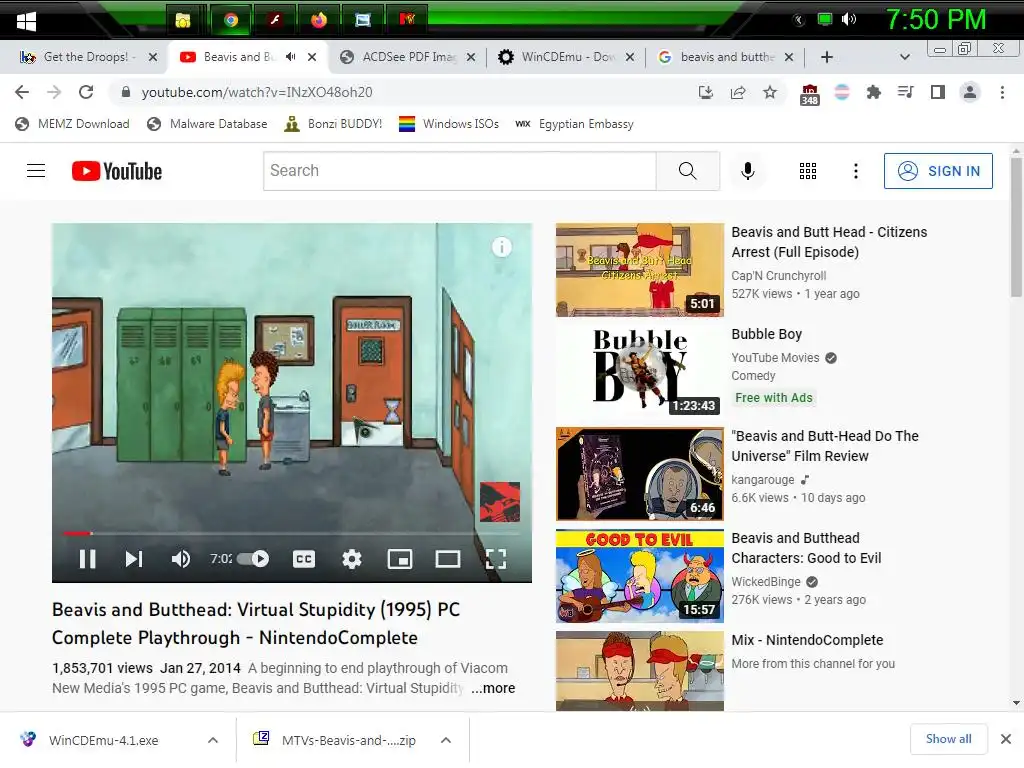This screenshot has height=768, width=1024.
Task: Reload the current page
Action: 86,93
